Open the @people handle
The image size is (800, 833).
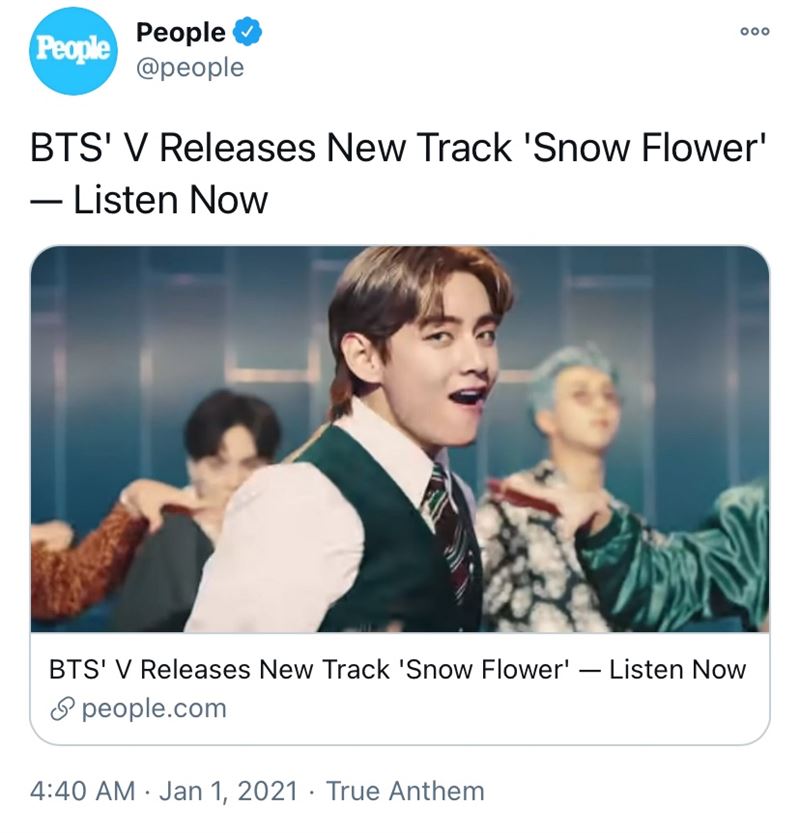pos(190,67)
